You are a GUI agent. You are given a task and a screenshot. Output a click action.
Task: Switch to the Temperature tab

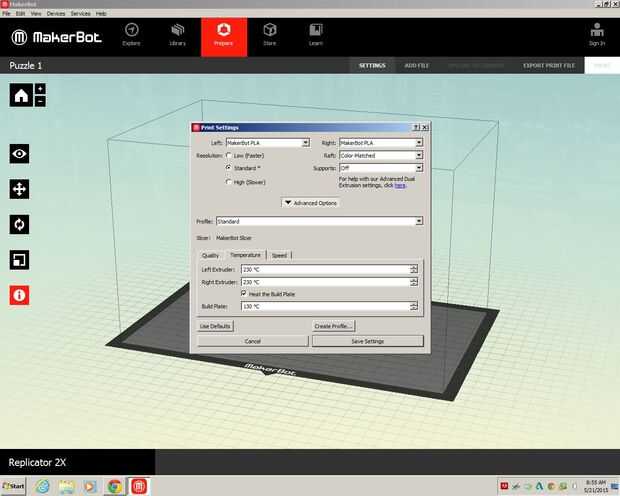tap(245, 255)
